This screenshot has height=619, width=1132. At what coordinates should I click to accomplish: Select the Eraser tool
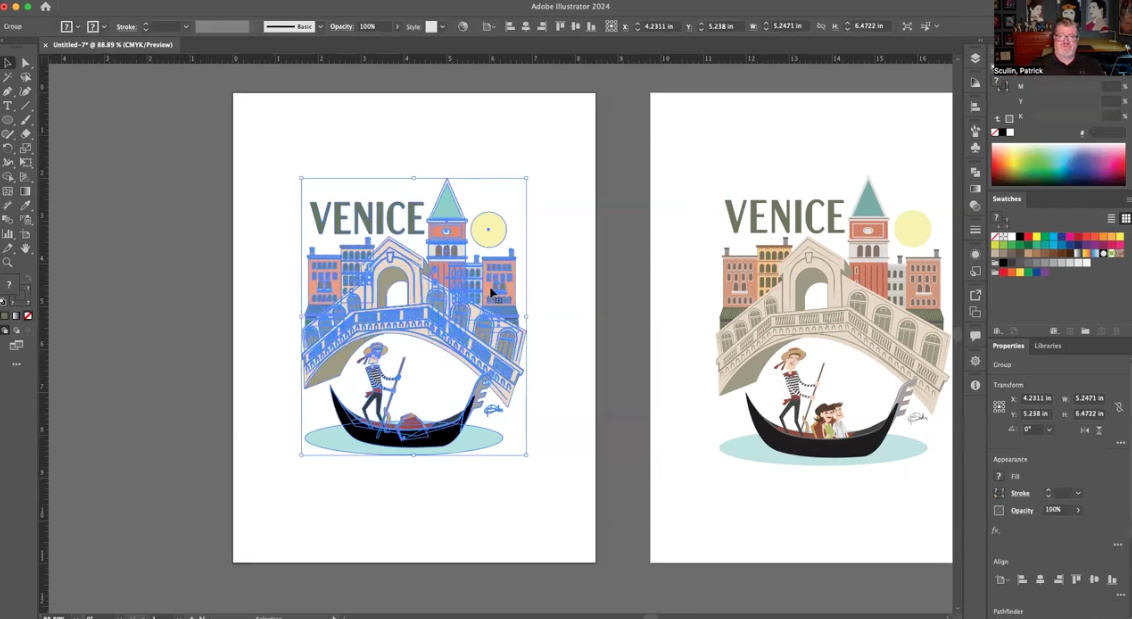(x=26, y=134)
